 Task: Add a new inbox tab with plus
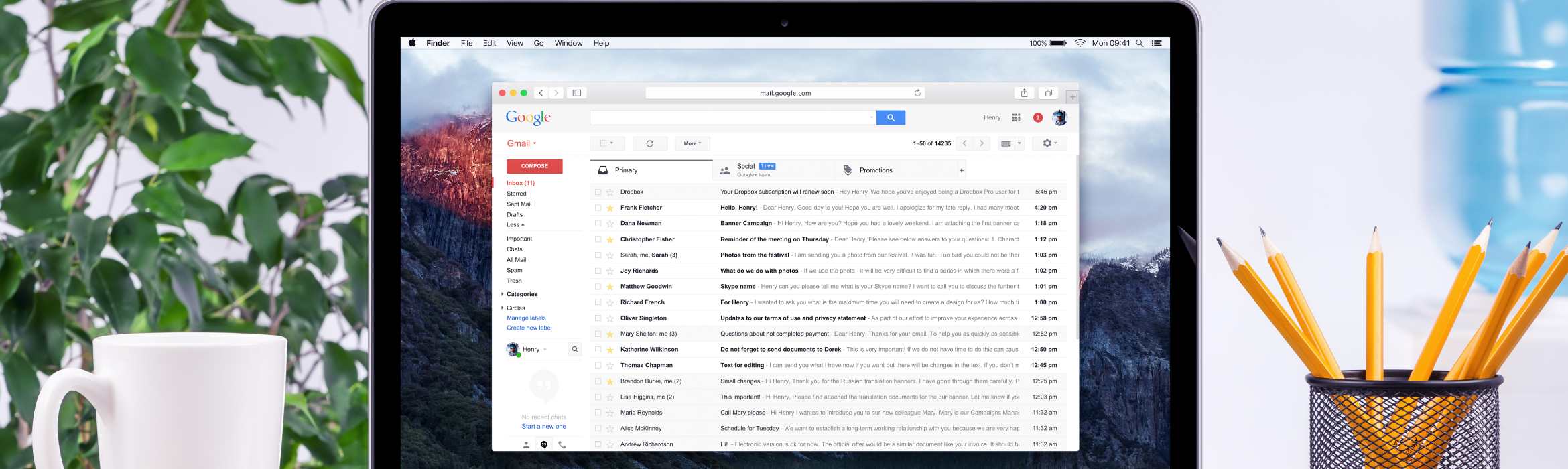962,170
